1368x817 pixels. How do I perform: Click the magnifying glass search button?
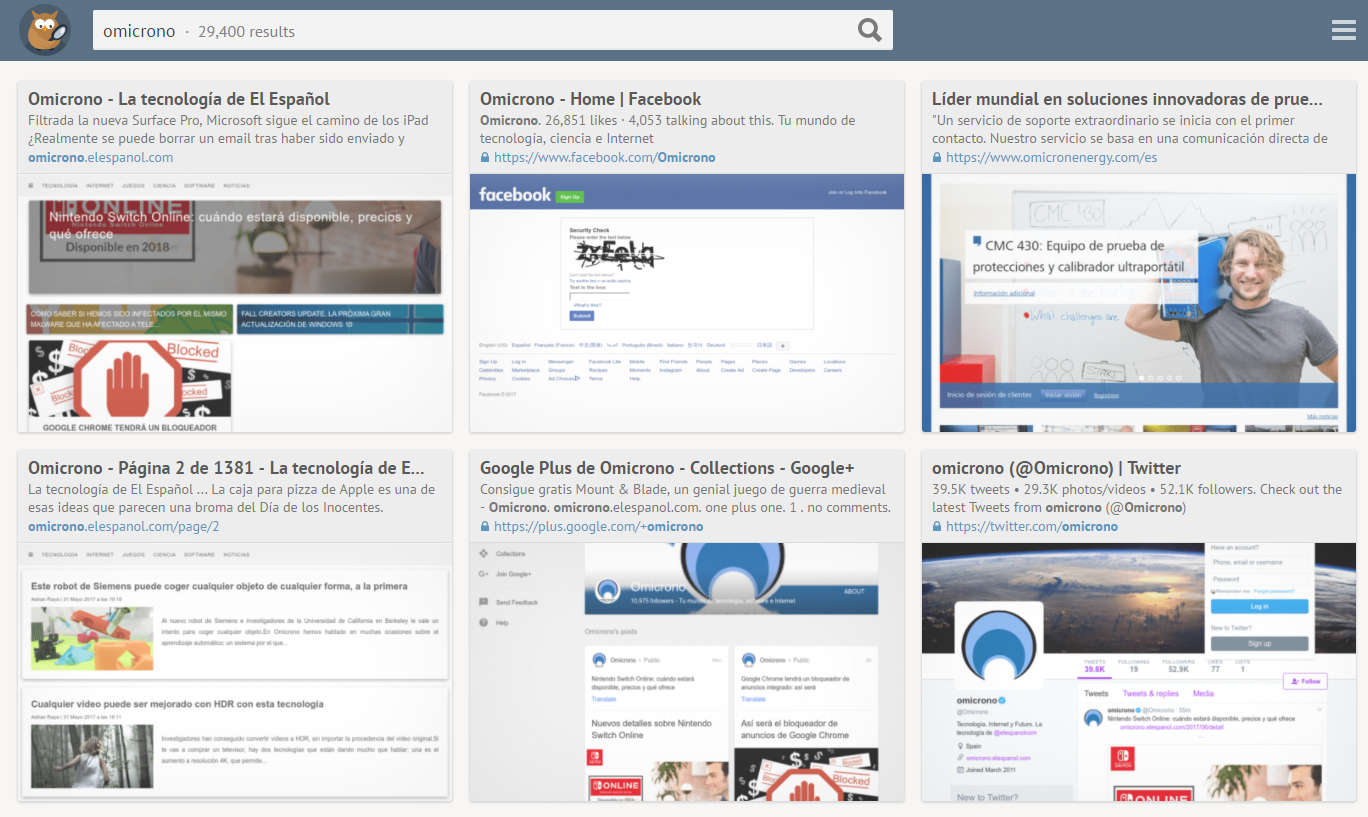[870, 31]
